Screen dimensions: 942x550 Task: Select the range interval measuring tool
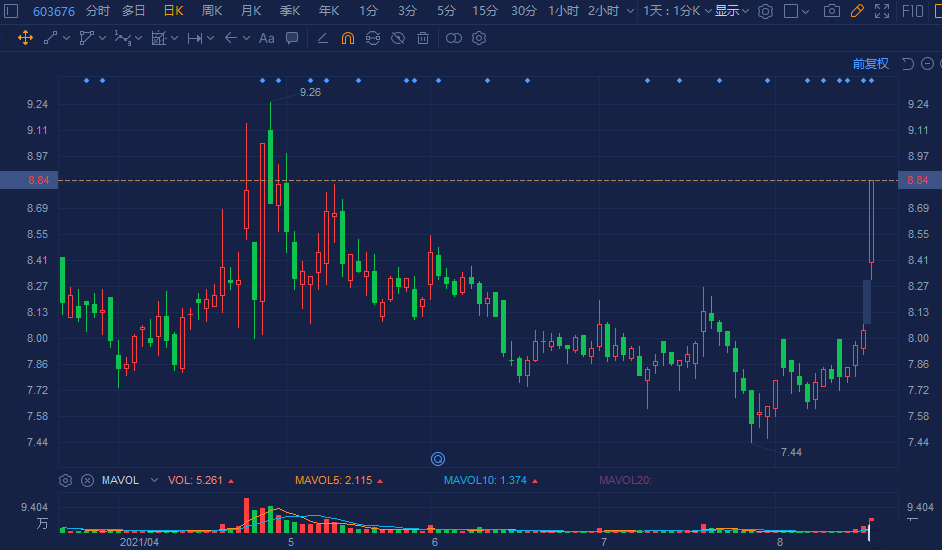coord(195,38)
